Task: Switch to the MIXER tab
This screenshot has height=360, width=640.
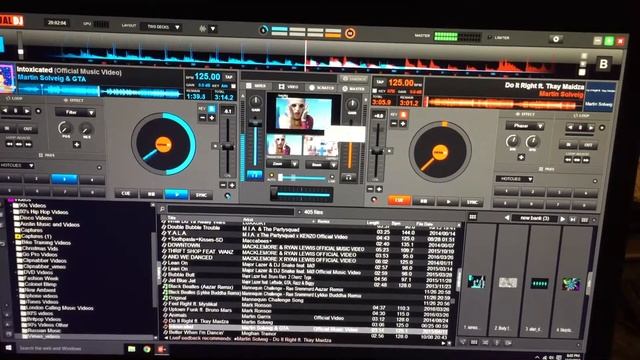Action: 256,86
